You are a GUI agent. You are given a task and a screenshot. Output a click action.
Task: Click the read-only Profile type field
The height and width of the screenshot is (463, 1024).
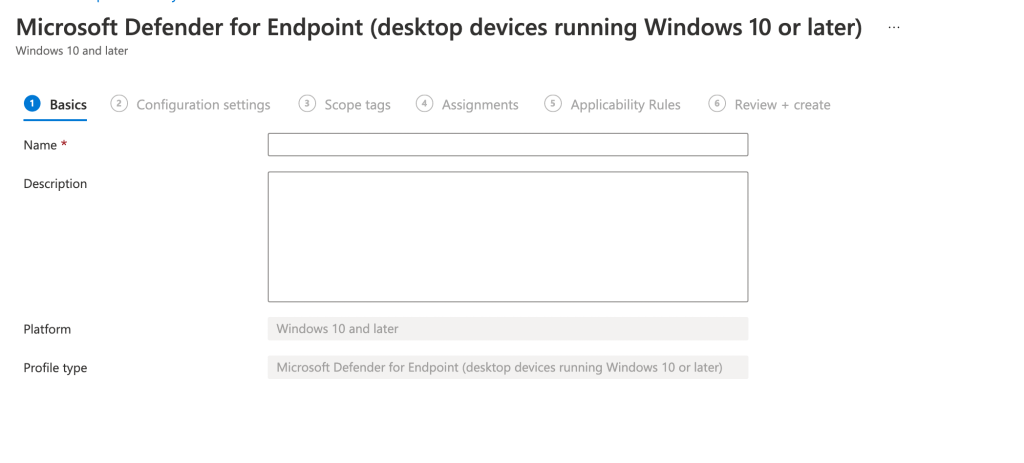coord(507,368)
